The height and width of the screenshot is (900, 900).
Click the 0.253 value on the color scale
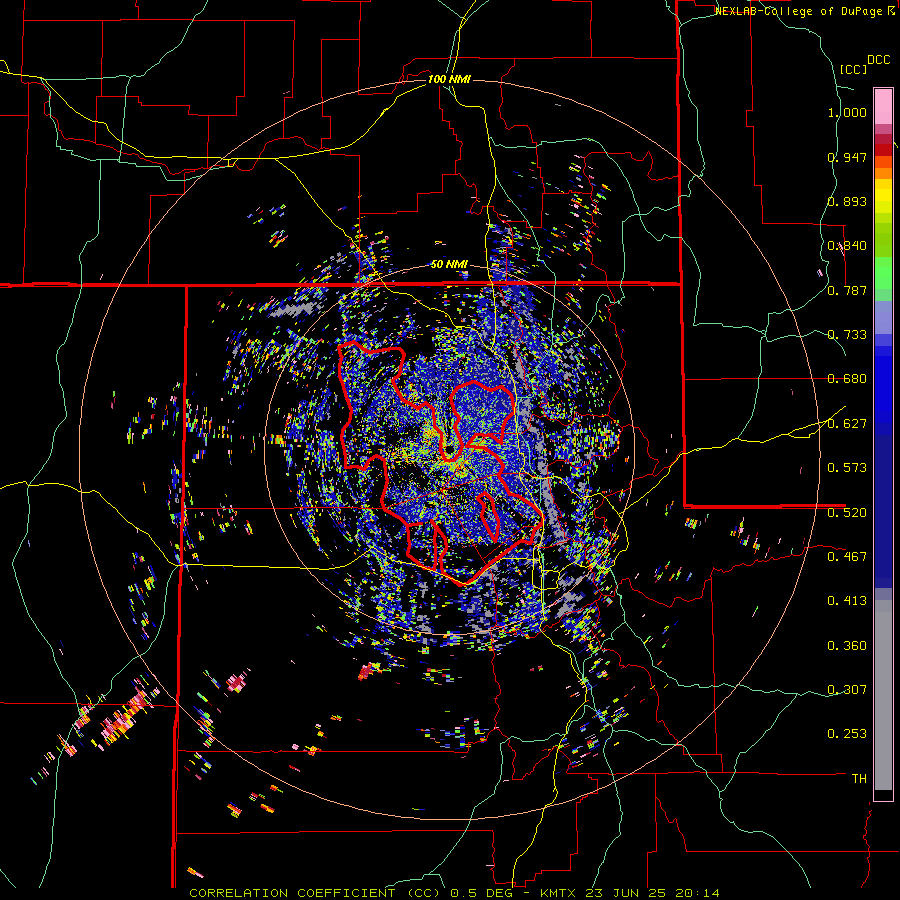(x=847, y=734)
